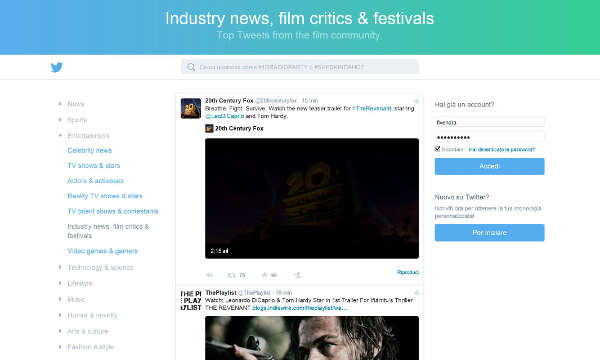
Task: Follow 20th Century Fox via person icon
Action: (297, 275)
